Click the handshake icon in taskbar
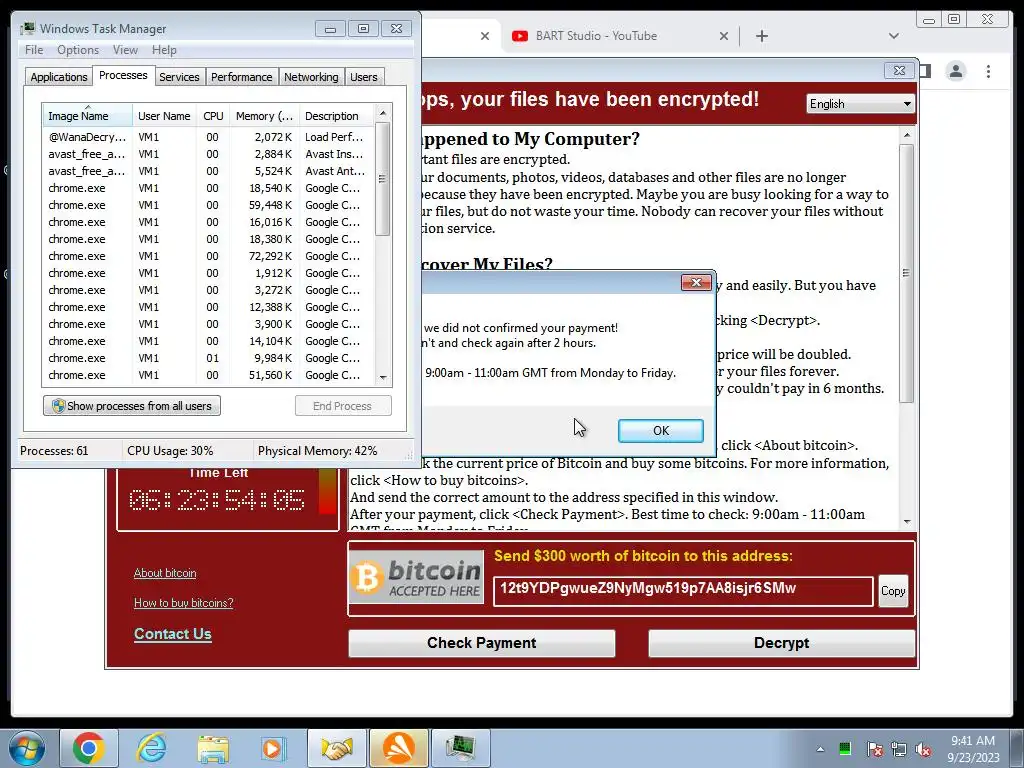1024x768 pixels. [337, 748]
